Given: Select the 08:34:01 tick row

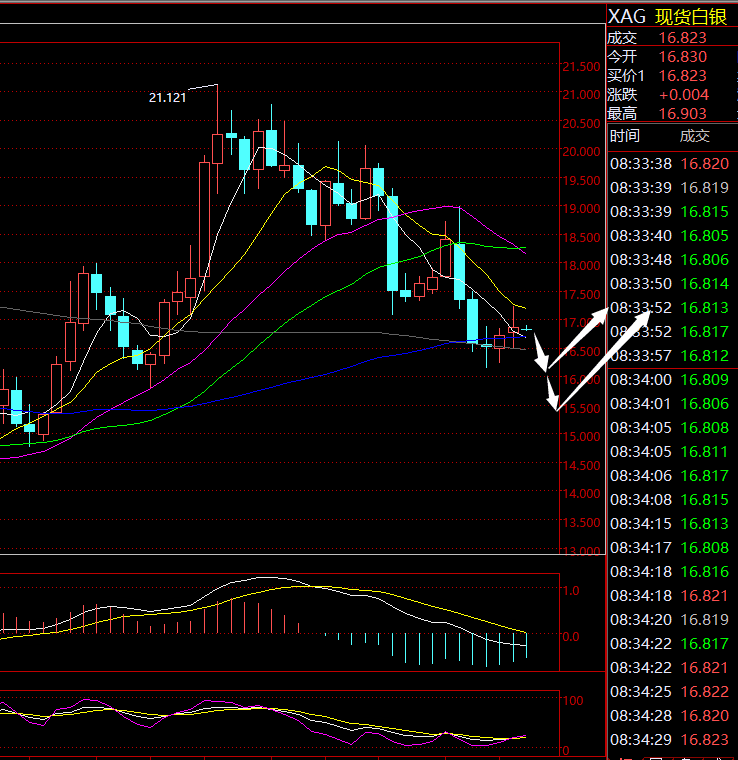Looking at the screenshot, I should point(669,404).
